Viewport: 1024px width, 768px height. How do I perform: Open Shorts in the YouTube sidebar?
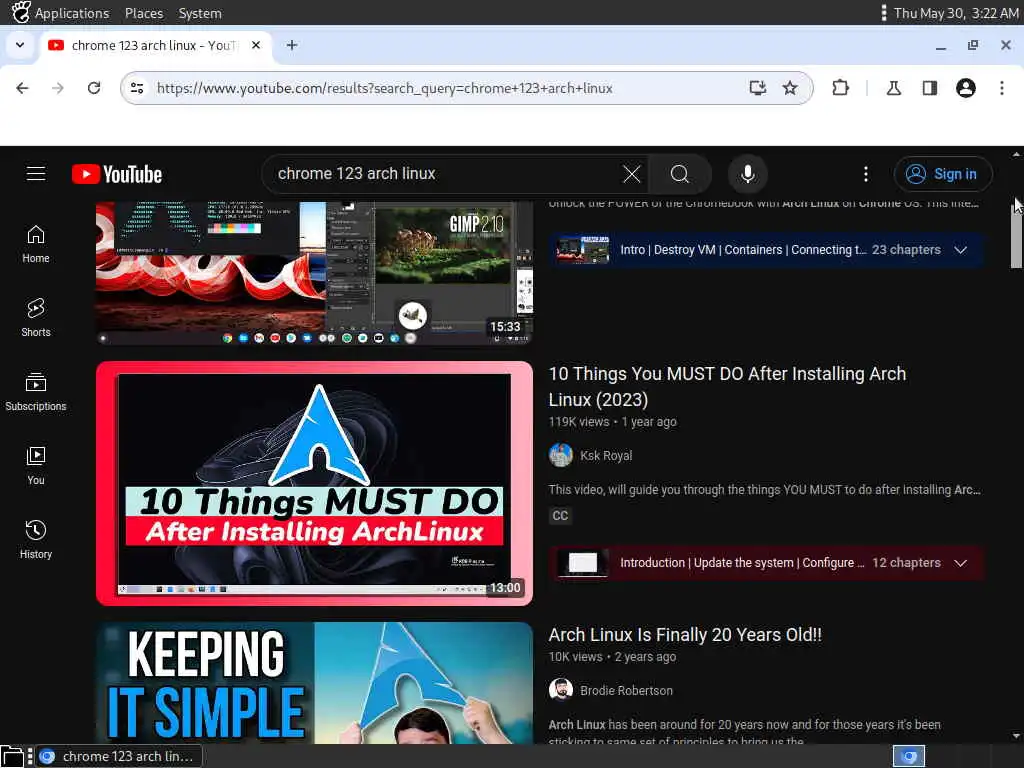pos(36,318)
